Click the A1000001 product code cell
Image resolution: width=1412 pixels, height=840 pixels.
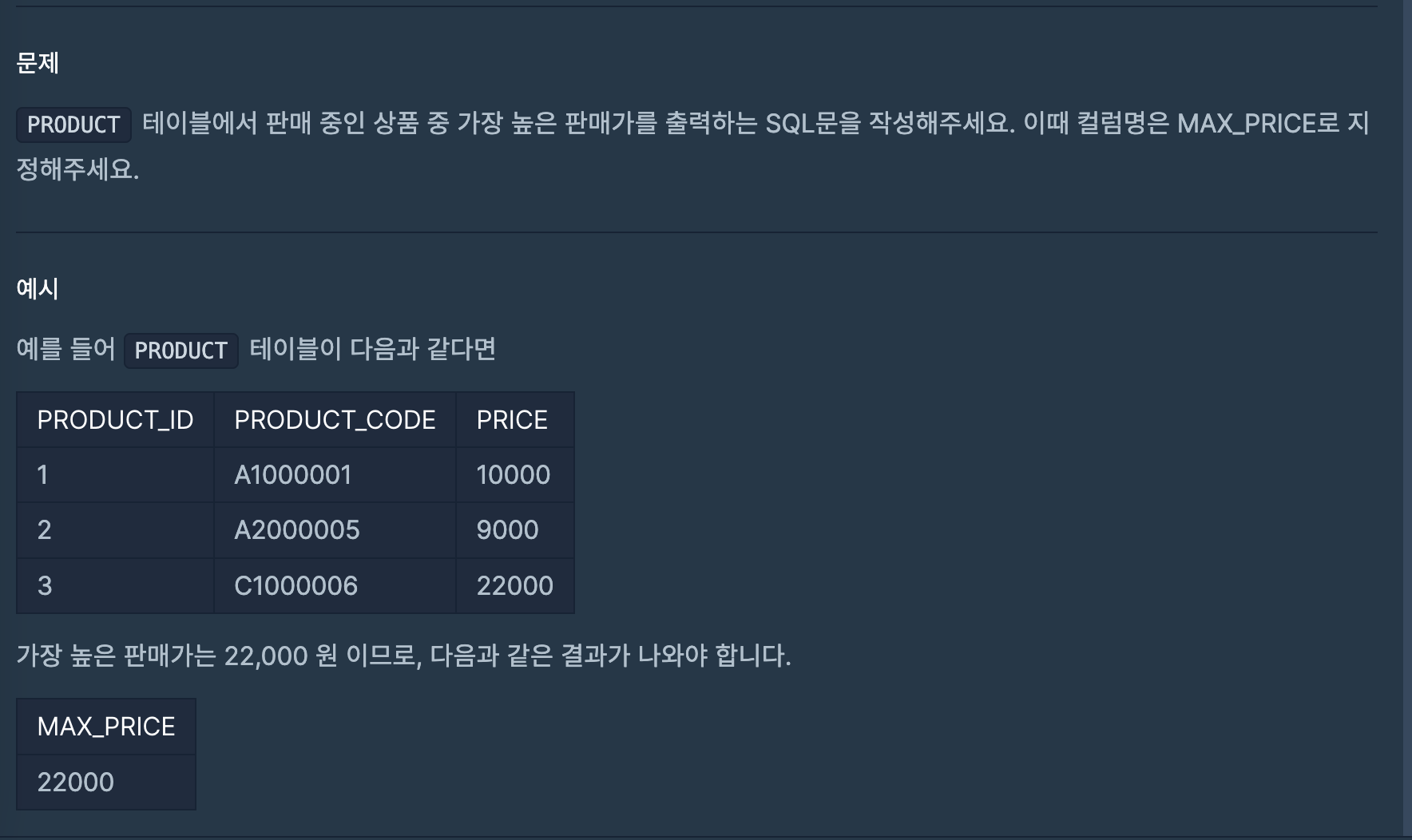(x=293, y=475)
